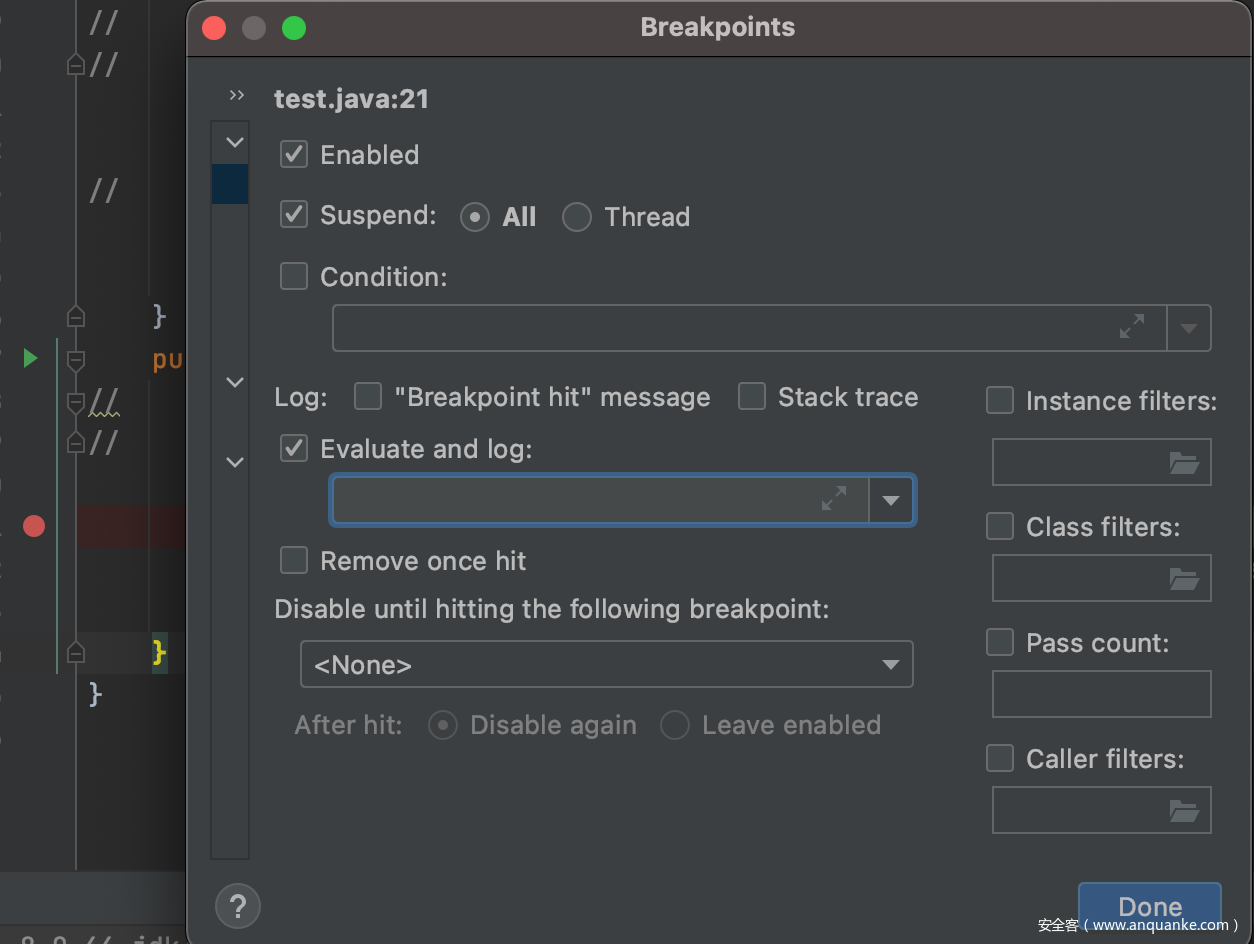Click the Done button
1254x944 pixels.
(x=1150, y=906)
